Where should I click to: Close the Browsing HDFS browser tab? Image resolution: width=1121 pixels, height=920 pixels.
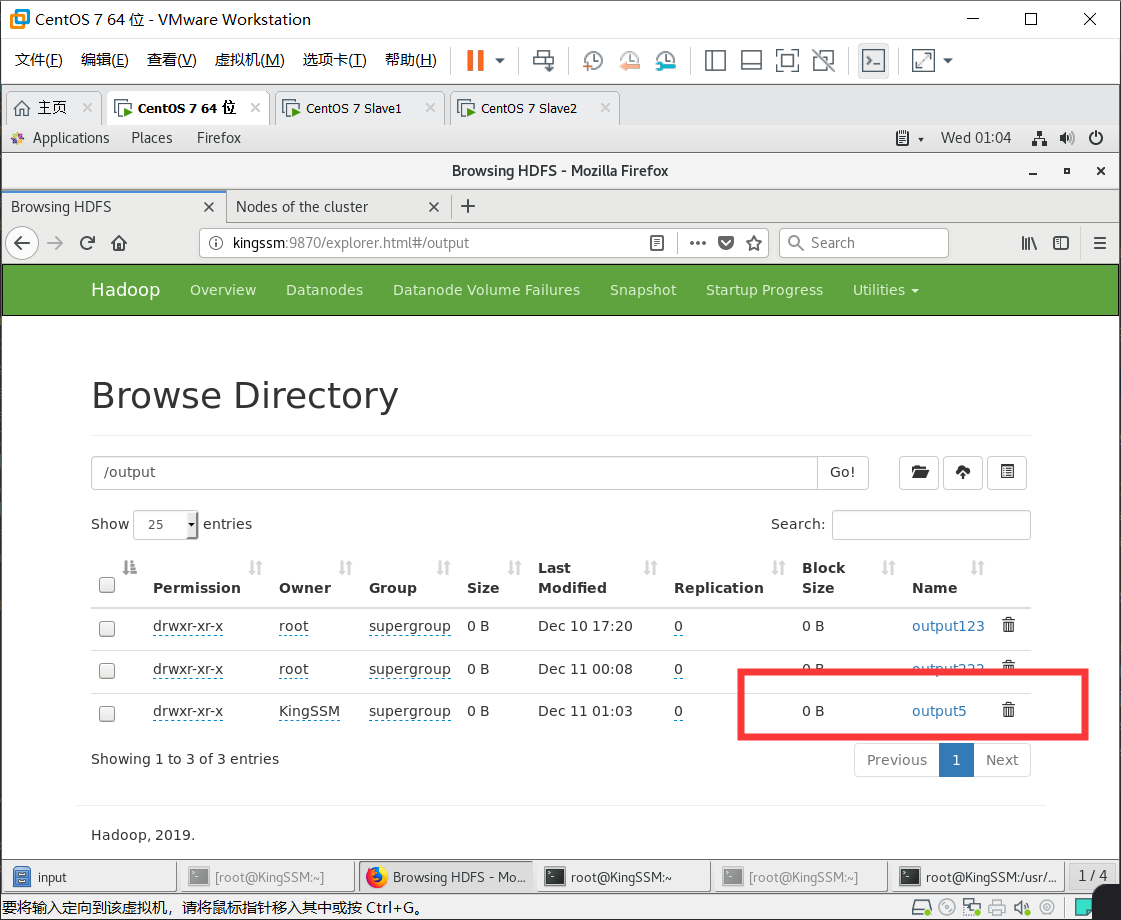click(x=209, y=207)
